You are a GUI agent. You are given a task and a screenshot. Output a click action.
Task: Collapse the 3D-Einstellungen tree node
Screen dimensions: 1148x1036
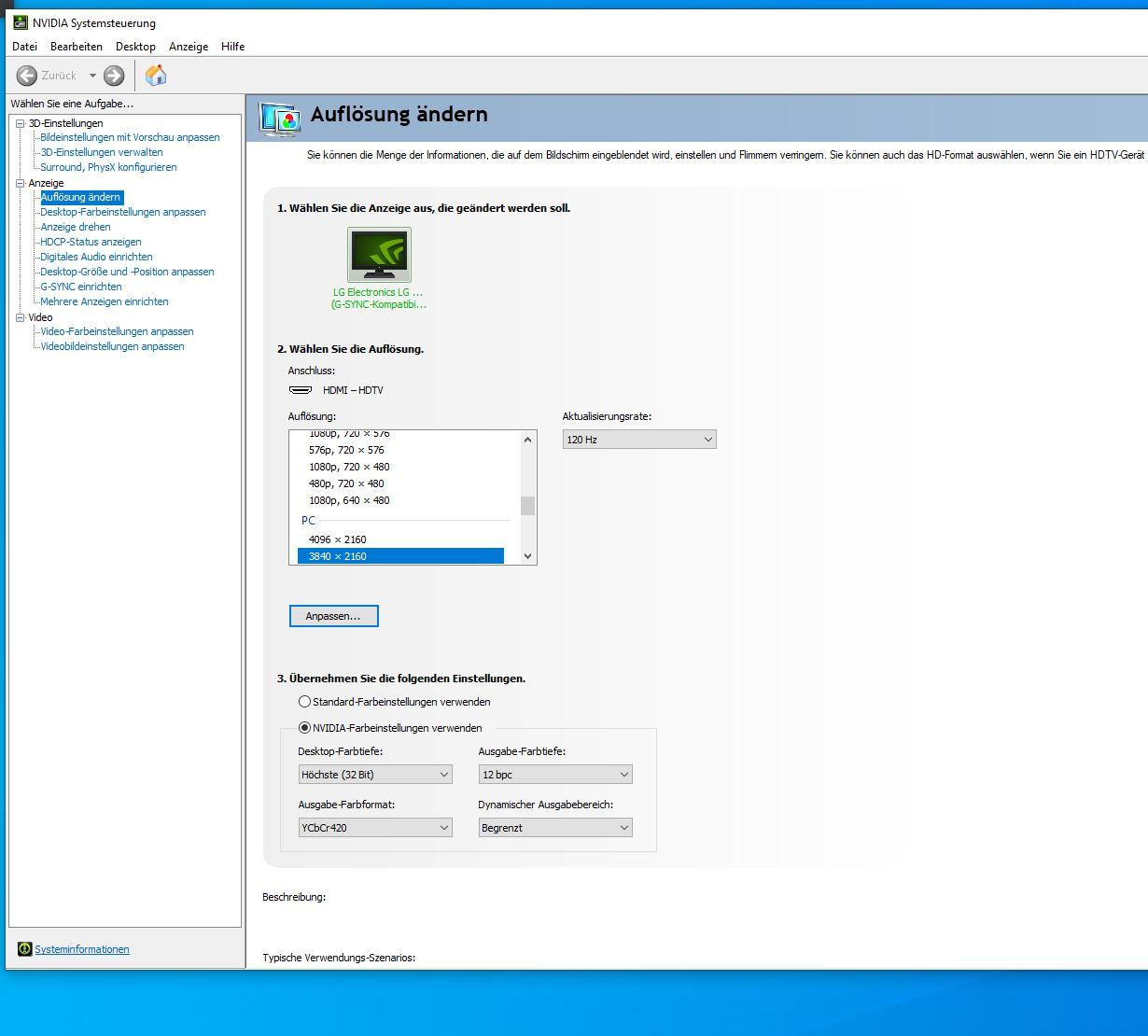[21, 123]
